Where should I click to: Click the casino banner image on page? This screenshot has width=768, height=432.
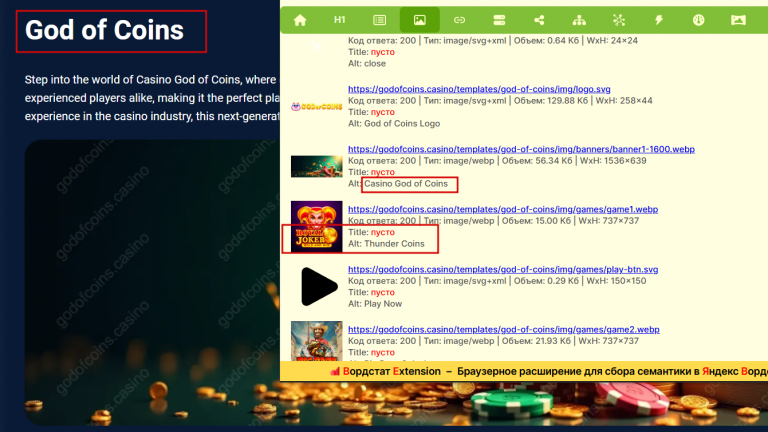pyautogui.click(x=152, y=283)
